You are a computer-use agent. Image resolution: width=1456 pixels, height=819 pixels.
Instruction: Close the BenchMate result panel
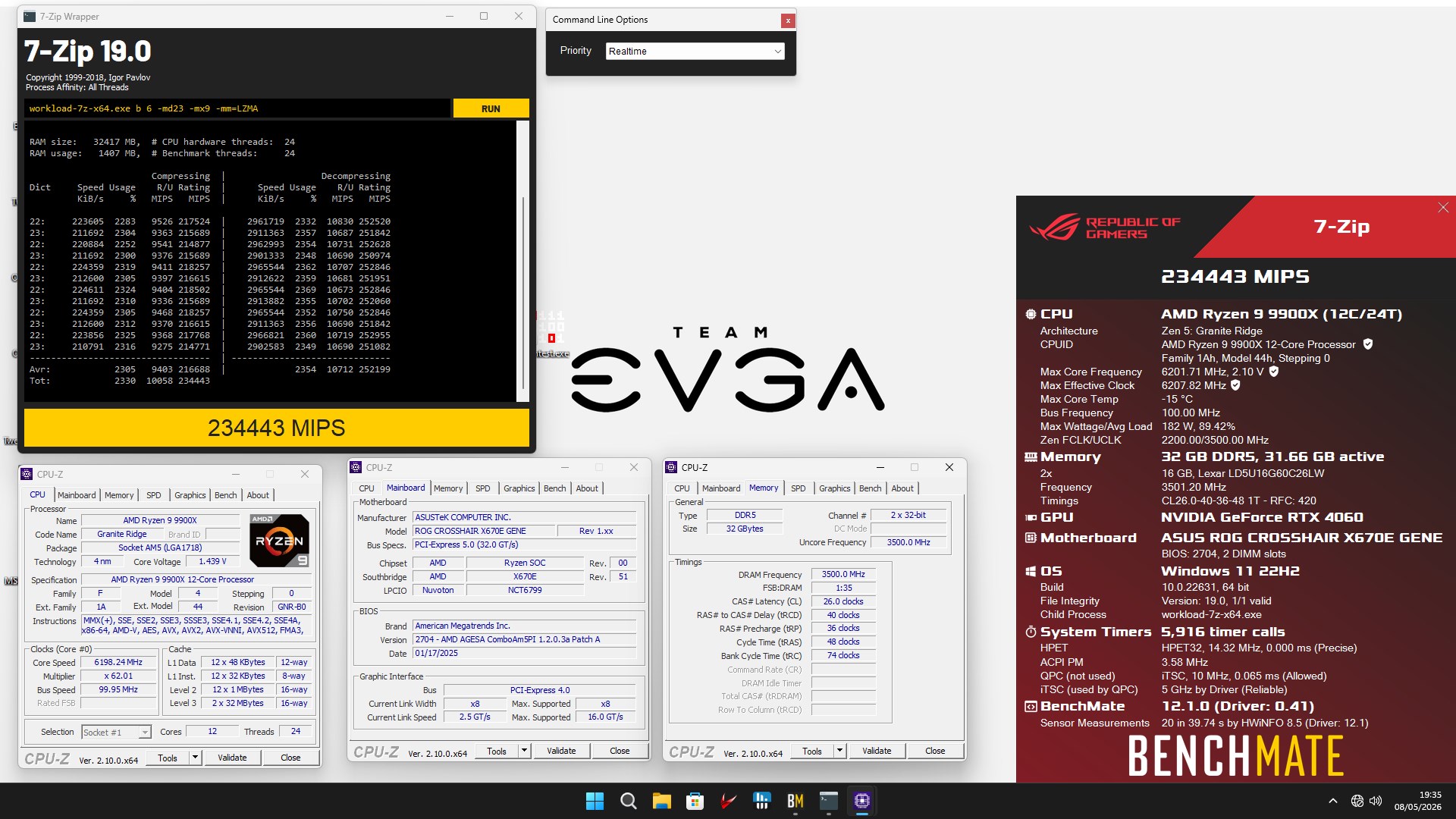tap(1443, 208)
